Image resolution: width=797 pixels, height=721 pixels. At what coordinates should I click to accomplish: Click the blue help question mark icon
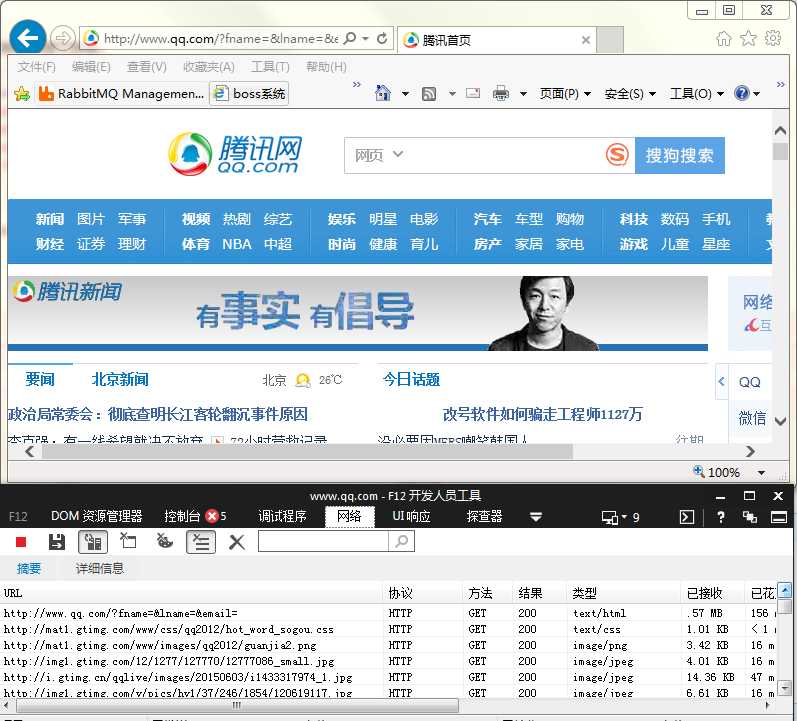742,93
